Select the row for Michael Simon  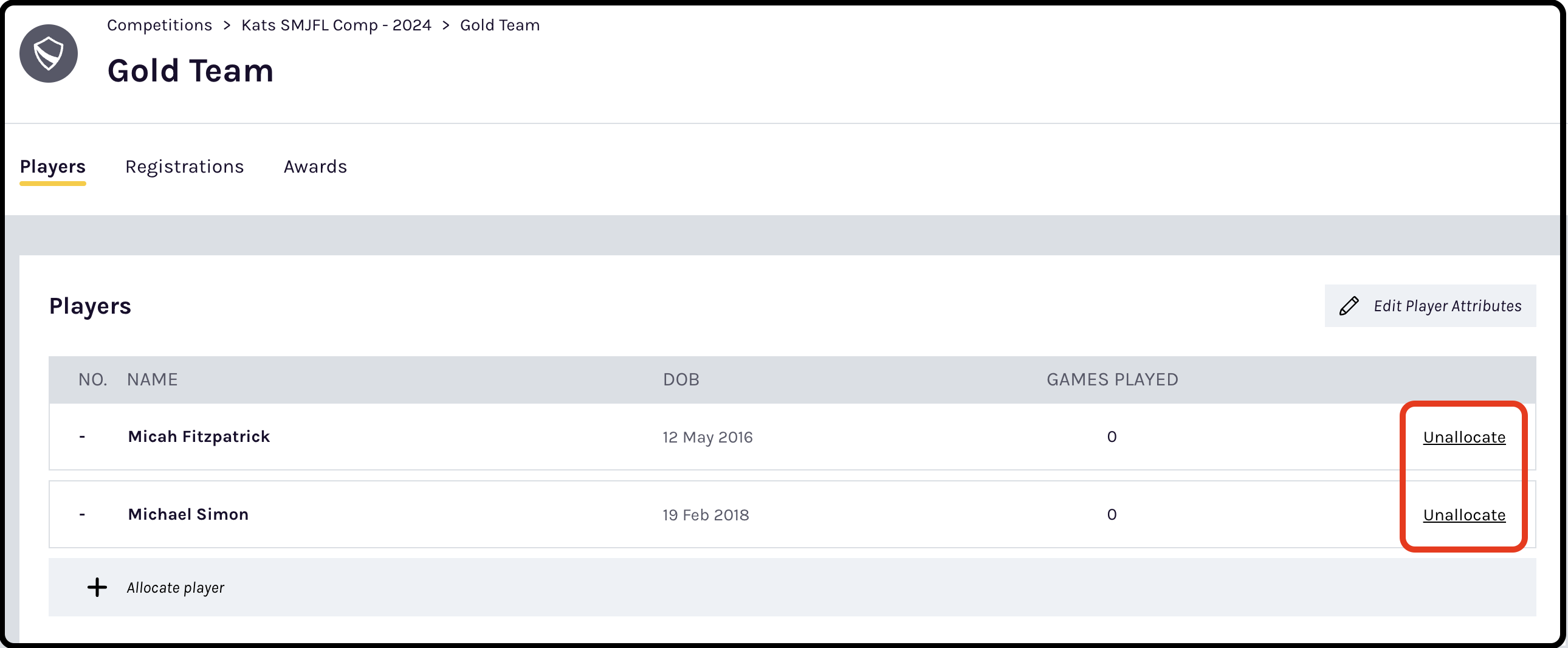(x=187, y=515)
